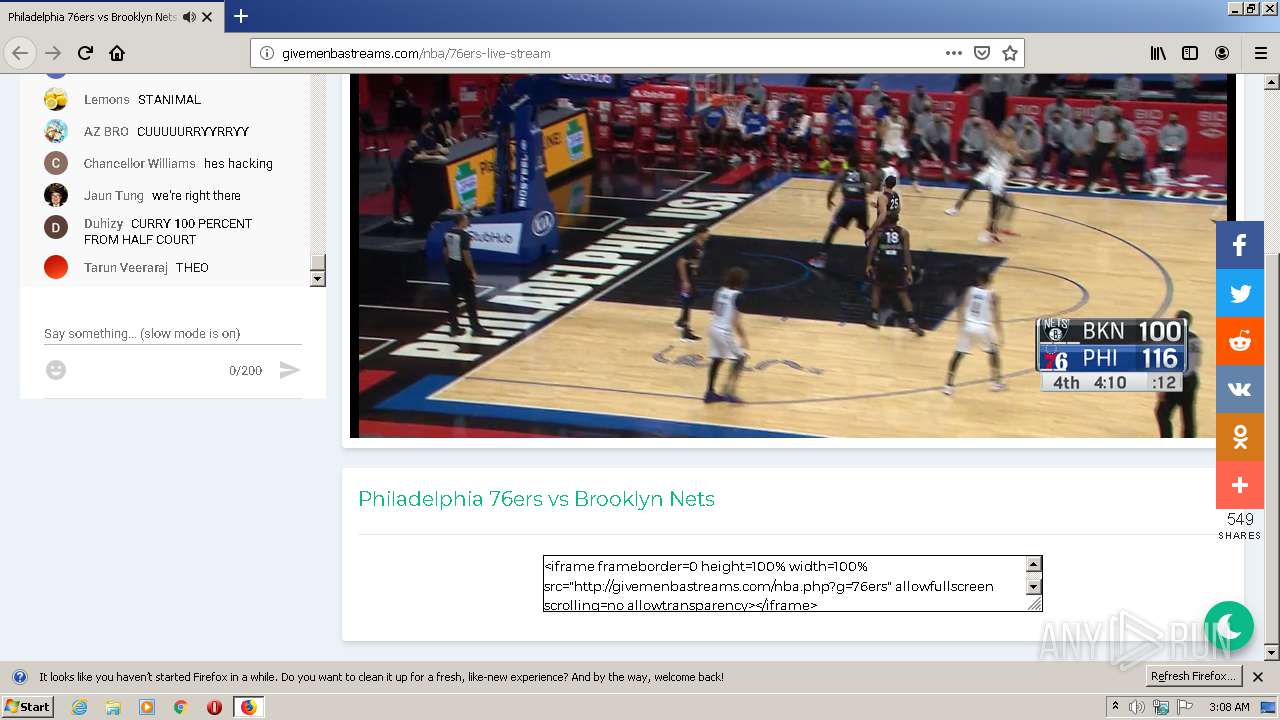
Task: Toggle the sidebars icon
Action: (1190, 53)
